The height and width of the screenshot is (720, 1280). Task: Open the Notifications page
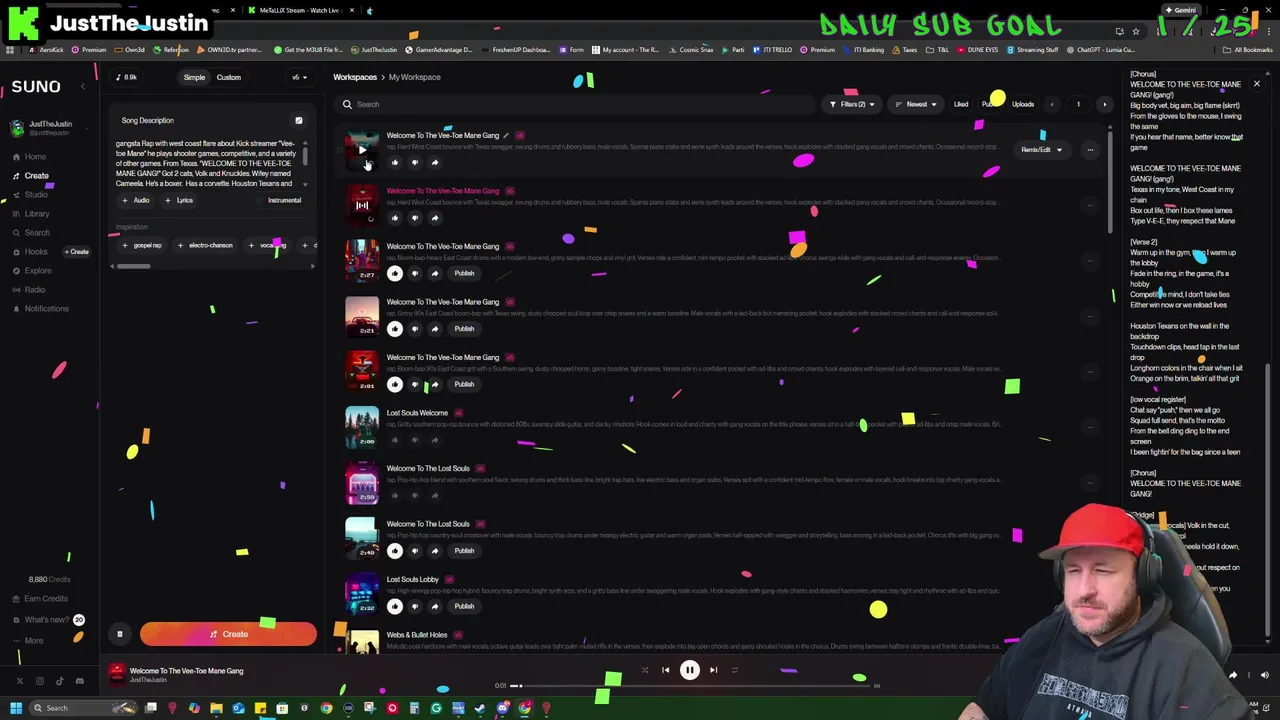click(x=46, y=309)
